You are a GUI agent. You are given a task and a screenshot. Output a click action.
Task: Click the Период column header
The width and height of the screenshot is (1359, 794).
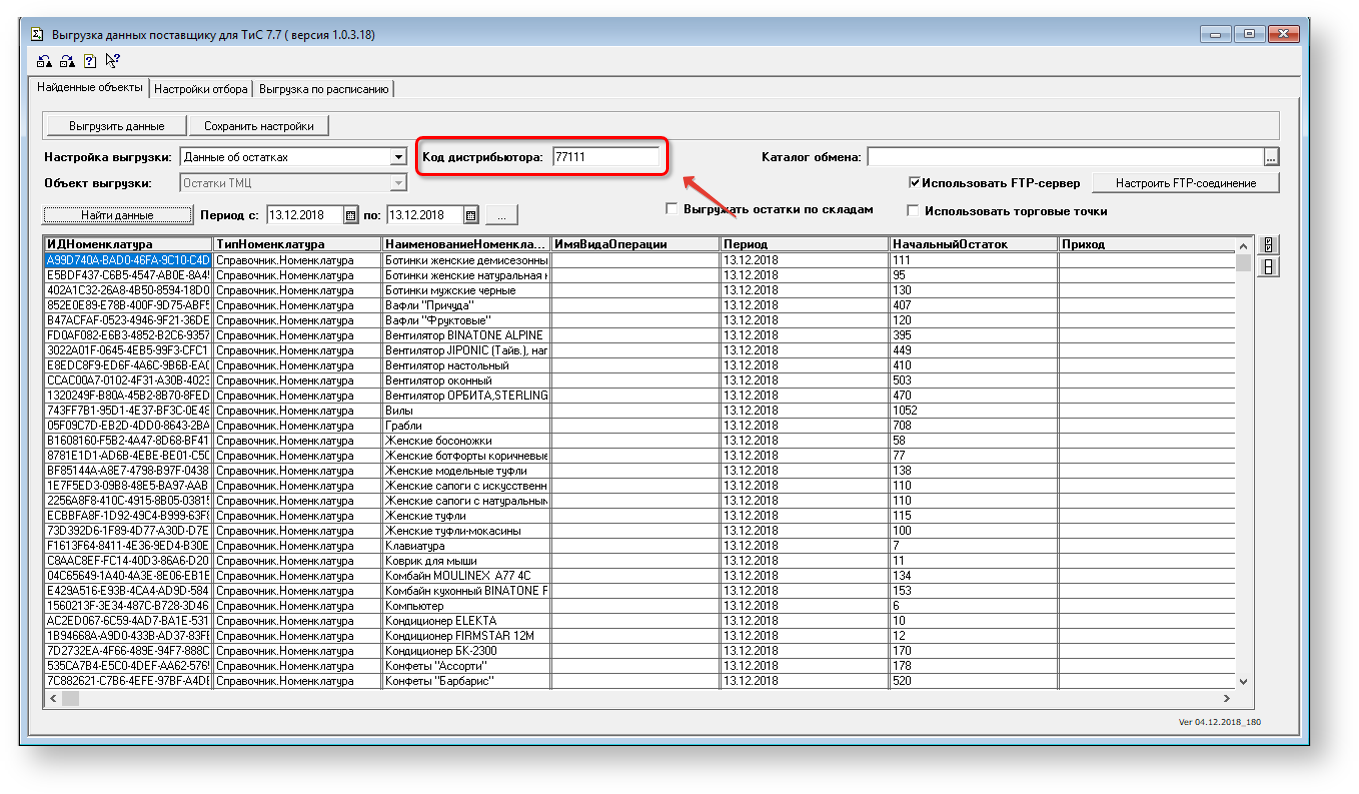[804, 244]
